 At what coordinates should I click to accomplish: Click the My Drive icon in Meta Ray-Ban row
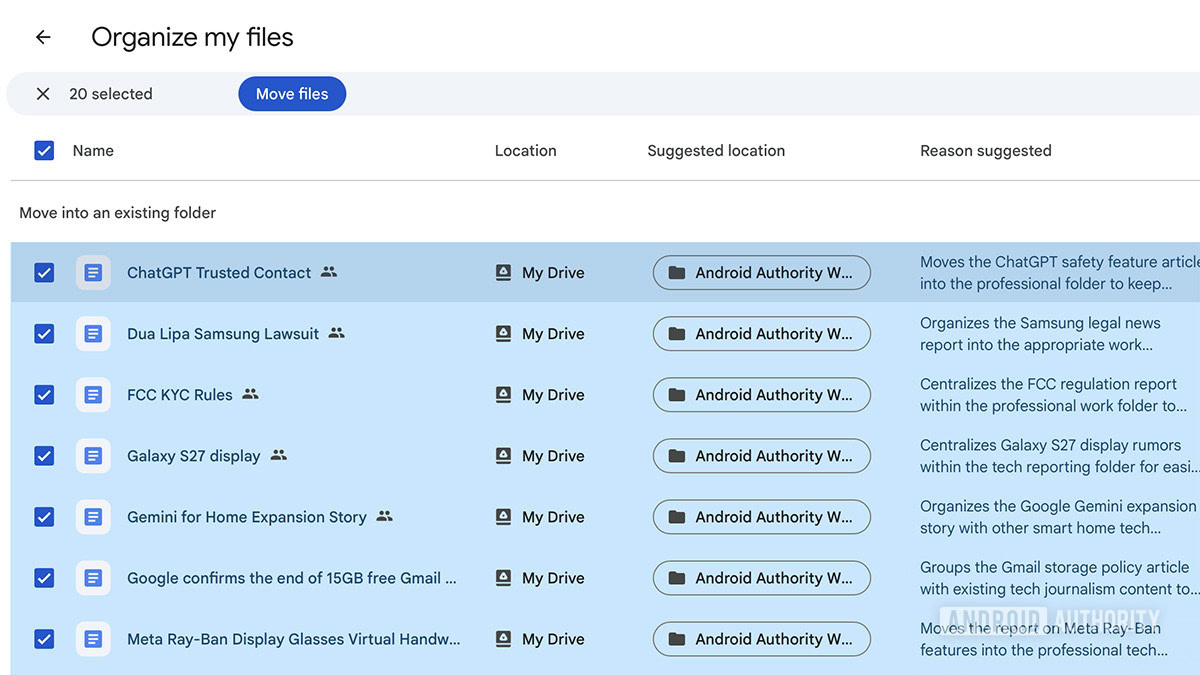click(504, 639)
